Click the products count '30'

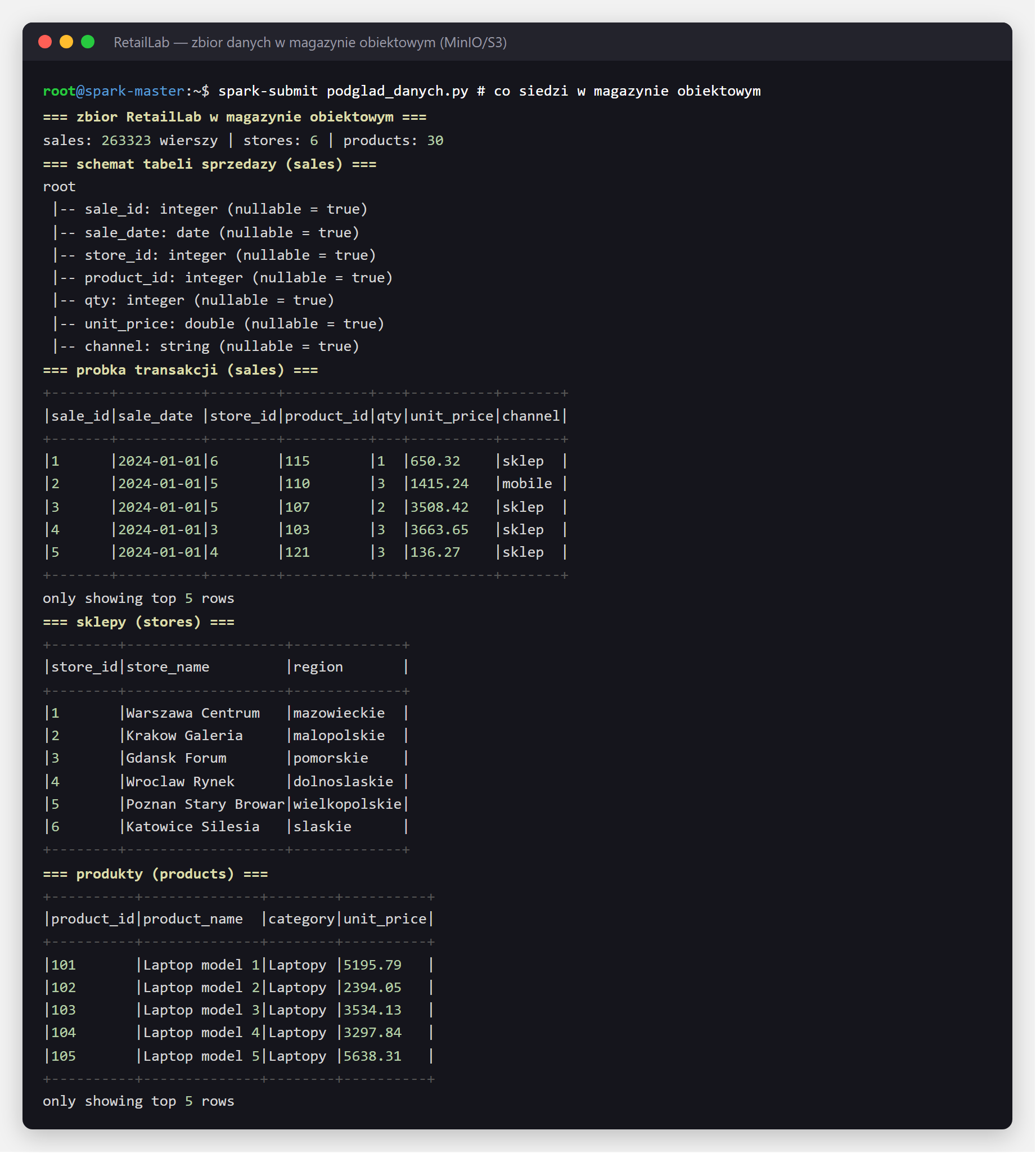pos(435,141)
